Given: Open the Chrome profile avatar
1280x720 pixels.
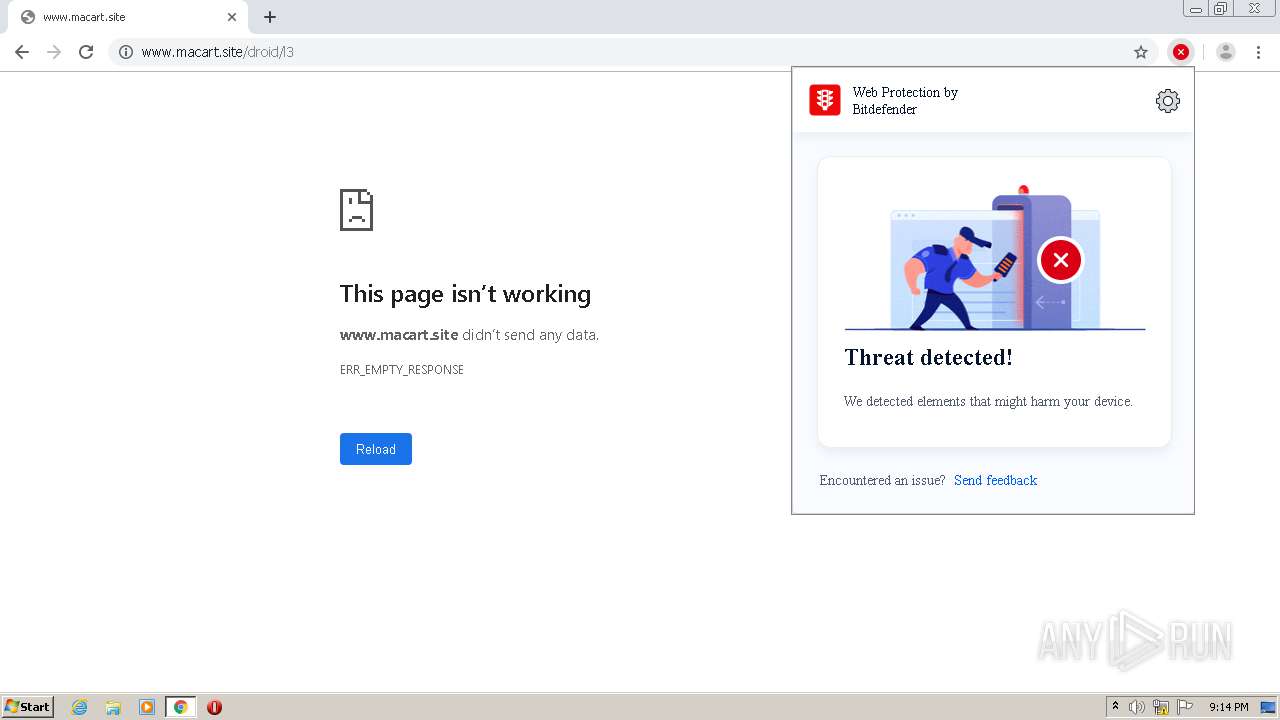Looking at the screenshot, I should click(1226, 52).
